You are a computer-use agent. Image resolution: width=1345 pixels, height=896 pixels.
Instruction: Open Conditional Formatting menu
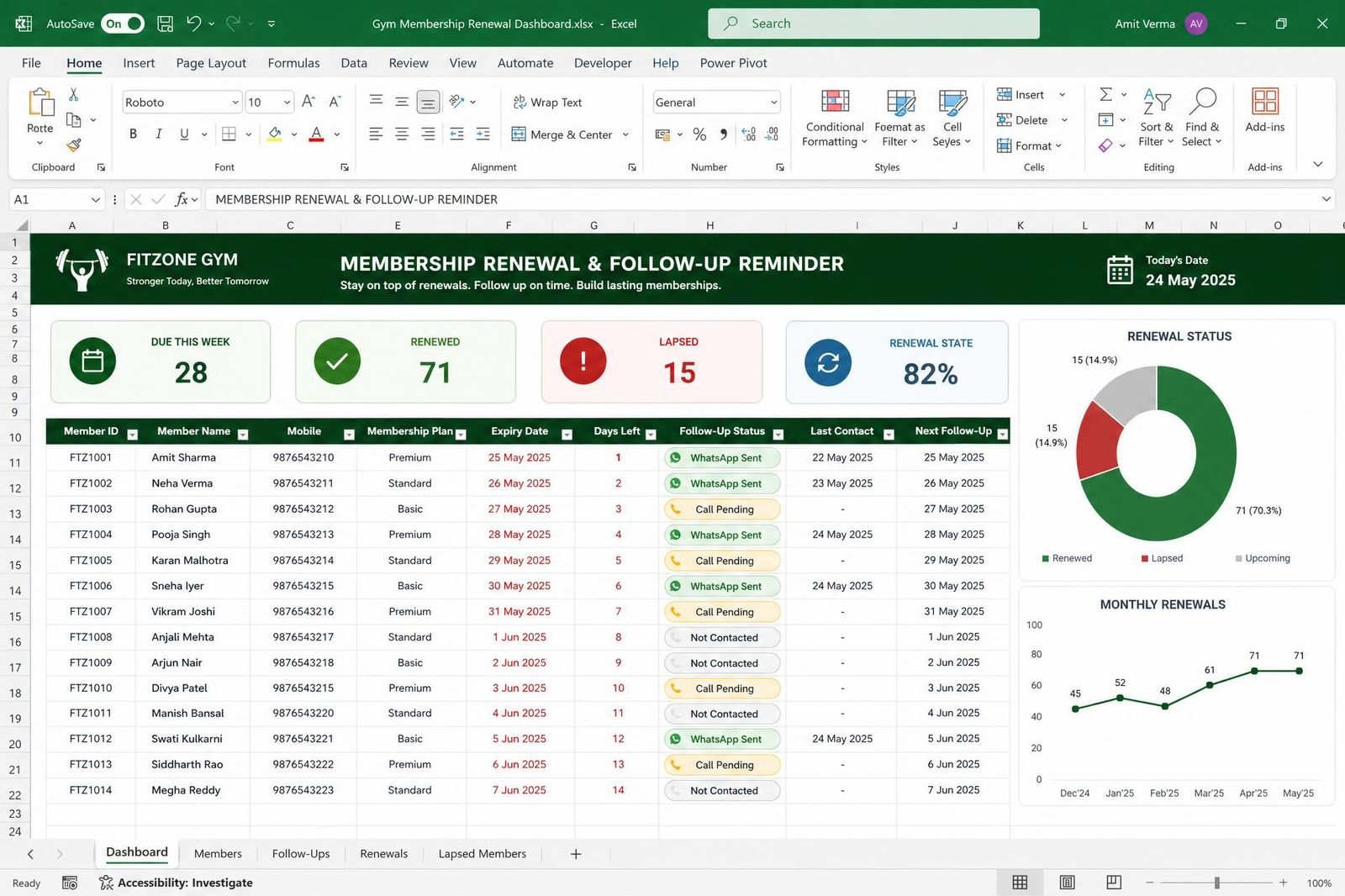tap(834, 118)
